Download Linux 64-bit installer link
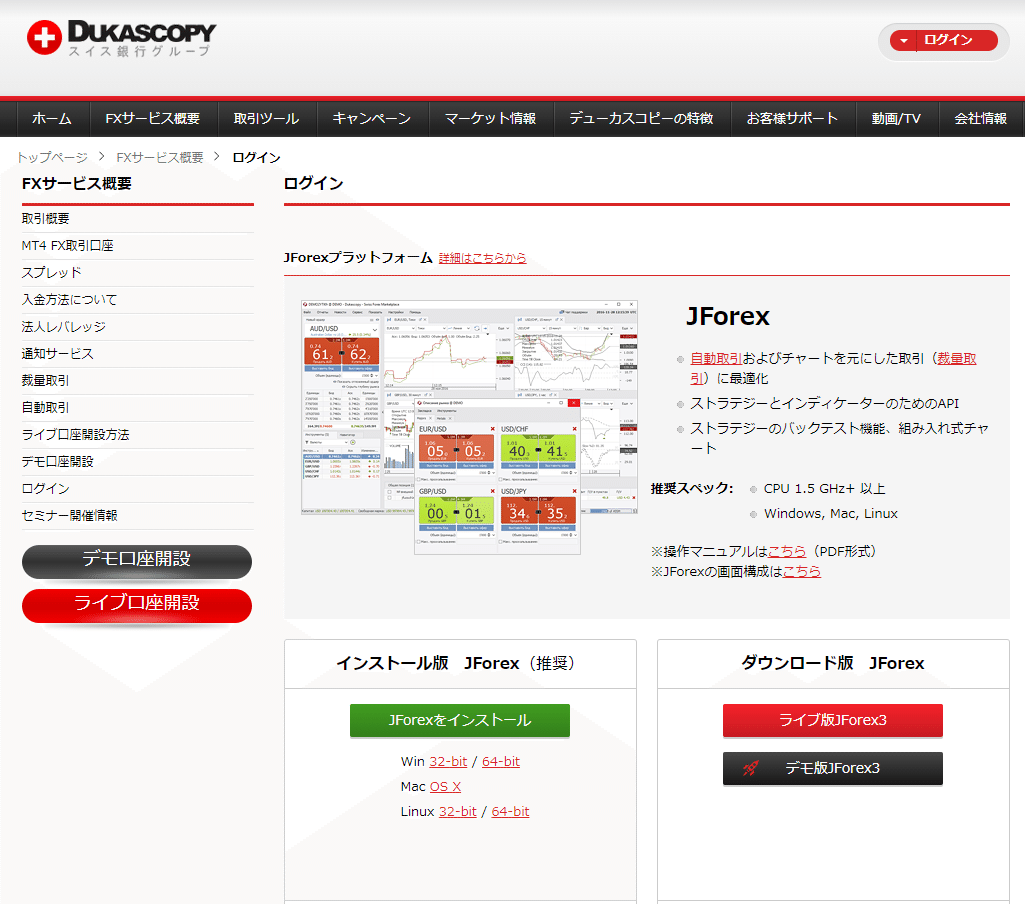This screenshot has height=904, width=1025. pyautogui.click(x=511, y=812)
